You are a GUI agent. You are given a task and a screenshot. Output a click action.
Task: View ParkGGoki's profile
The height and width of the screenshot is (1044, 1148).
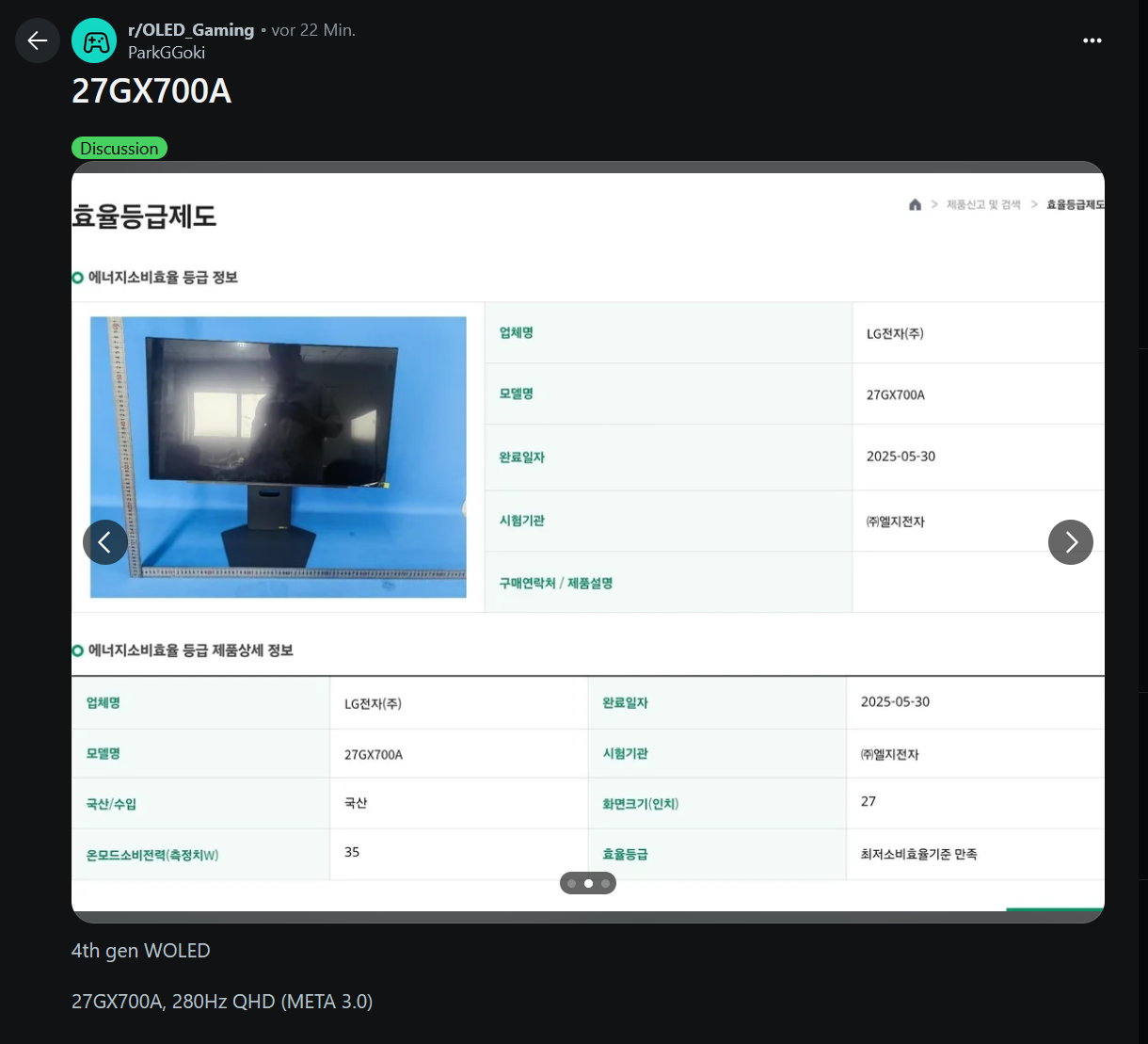(x=167, y=53)
